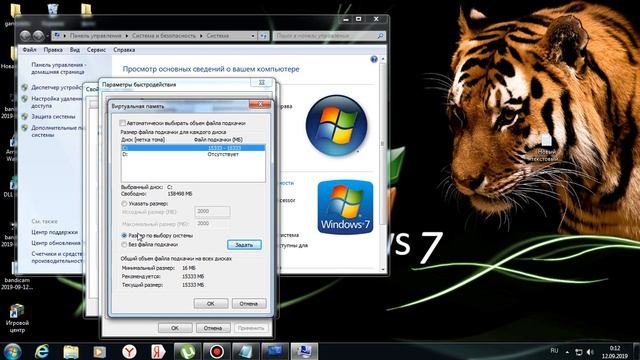640x360 pixels.
Task: Open Windows Explorer folder taskbar icon
Action: (71, 351)
